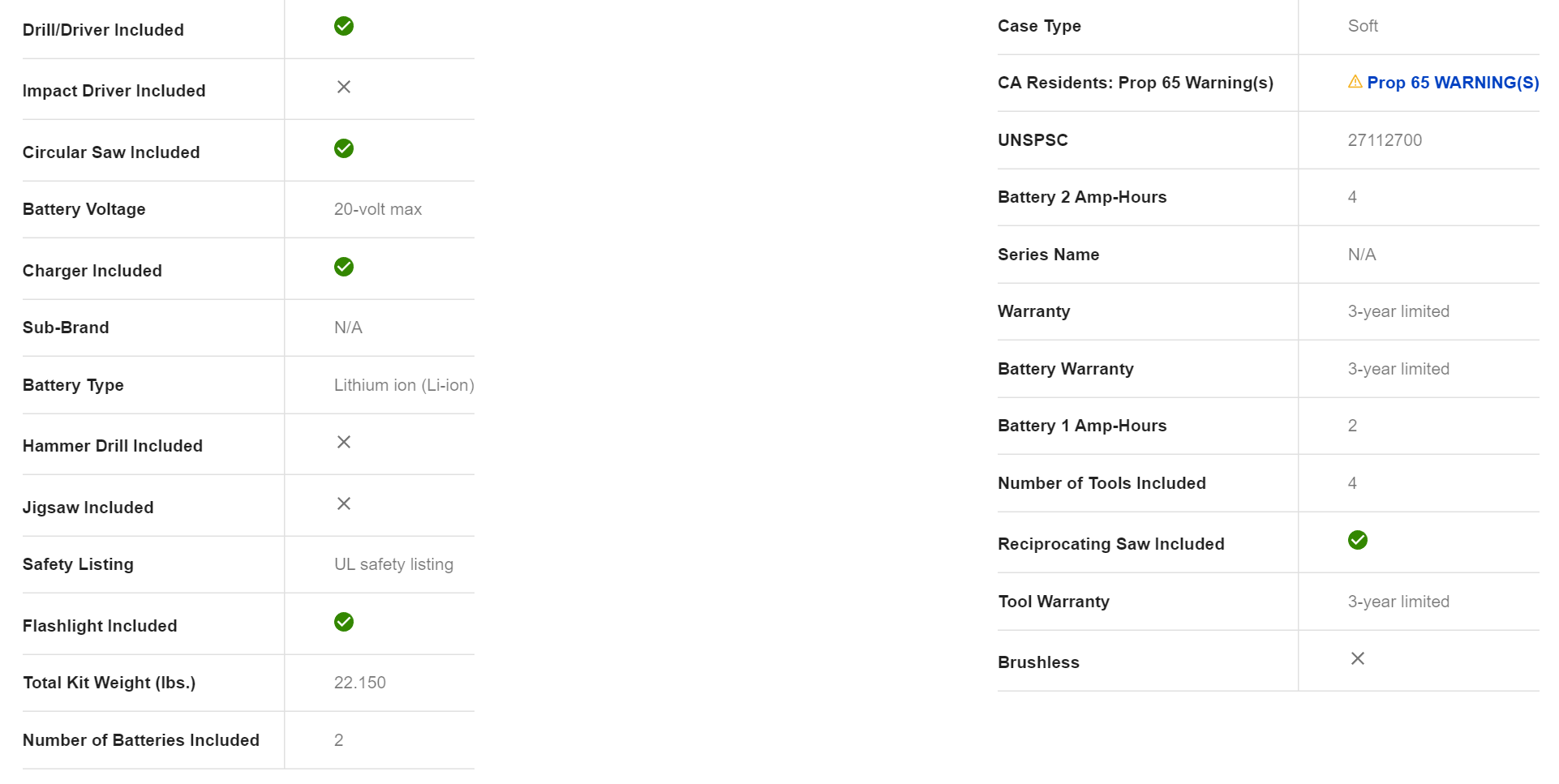This screenshot has width=1559, height=784.
Task: Click the green checkmark for Circular Saw Included
Action: (344, 148)
